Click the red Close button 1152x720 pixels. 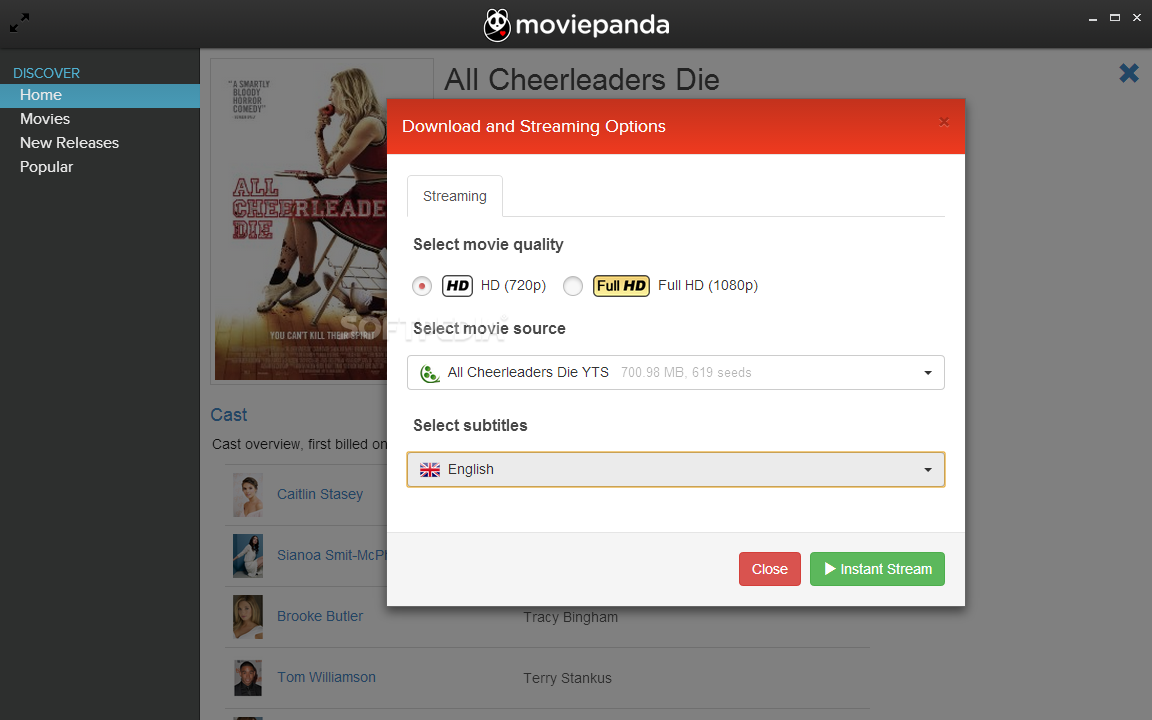tap(769, 569)
